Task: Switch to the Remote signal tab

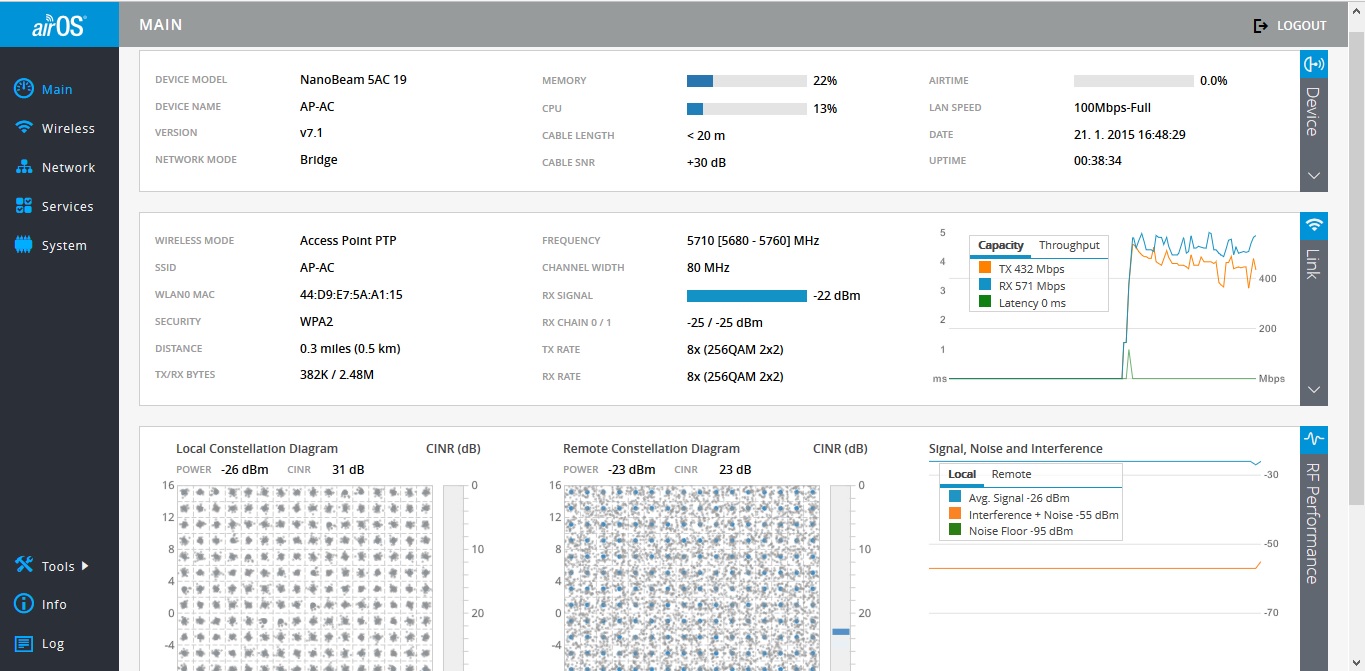Action: [x=1011, y=474]
